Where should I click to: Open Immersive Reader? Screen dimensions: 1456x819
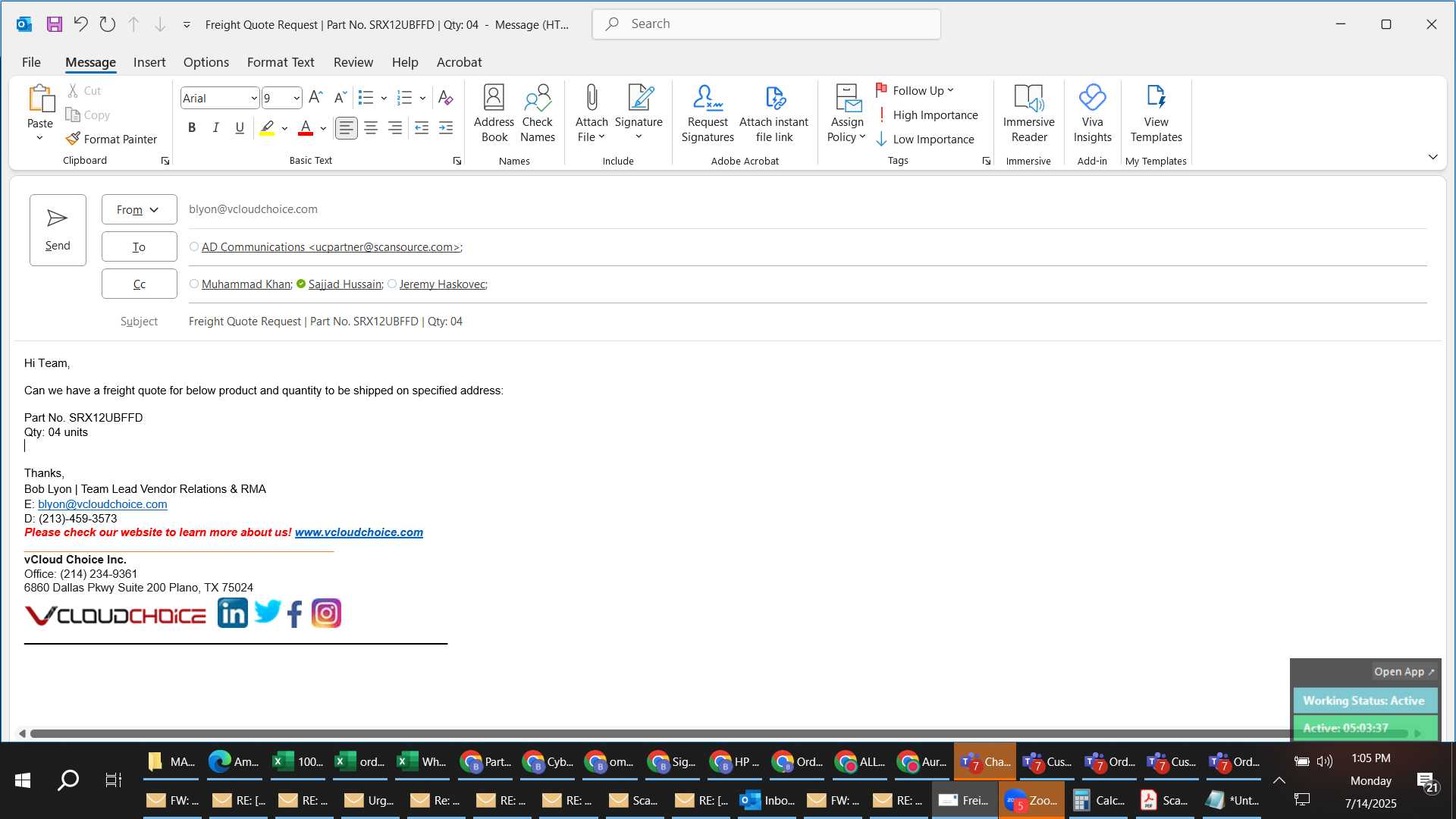tap(1028, 114)
